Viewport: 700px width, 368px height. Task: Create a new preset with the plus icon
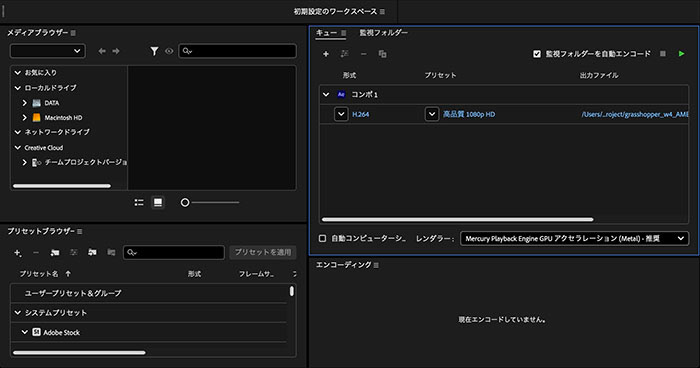tap(17, 252)
